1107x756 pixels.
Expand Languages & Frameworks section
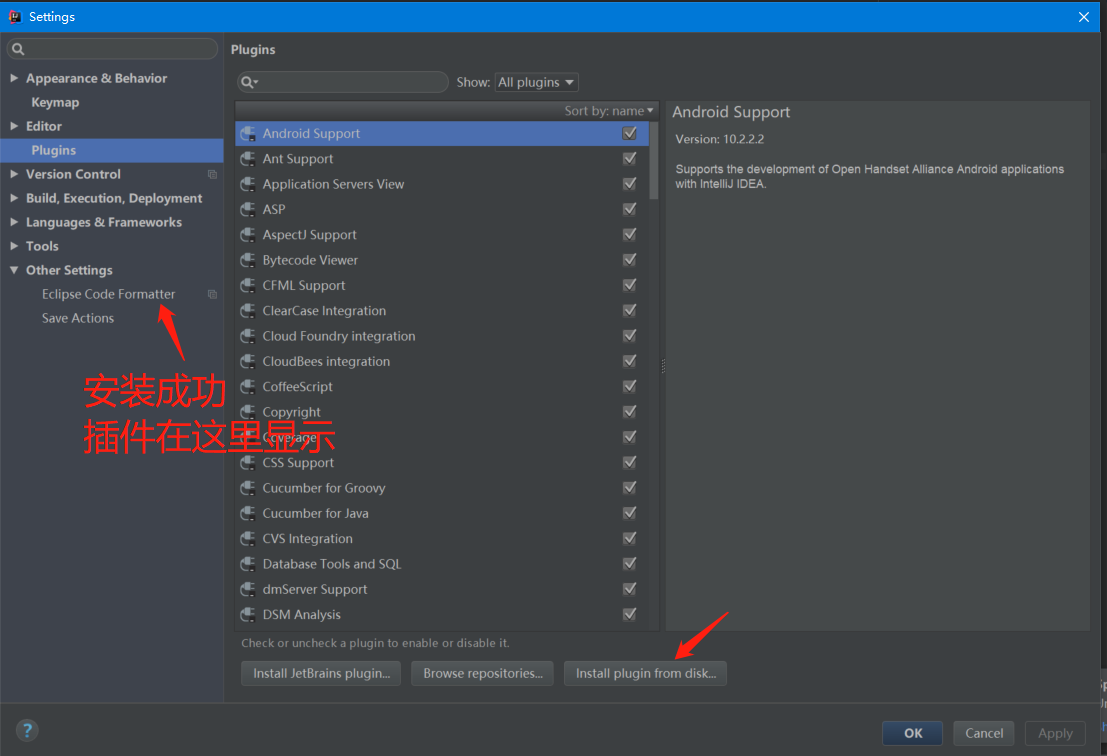click(14, 222)
